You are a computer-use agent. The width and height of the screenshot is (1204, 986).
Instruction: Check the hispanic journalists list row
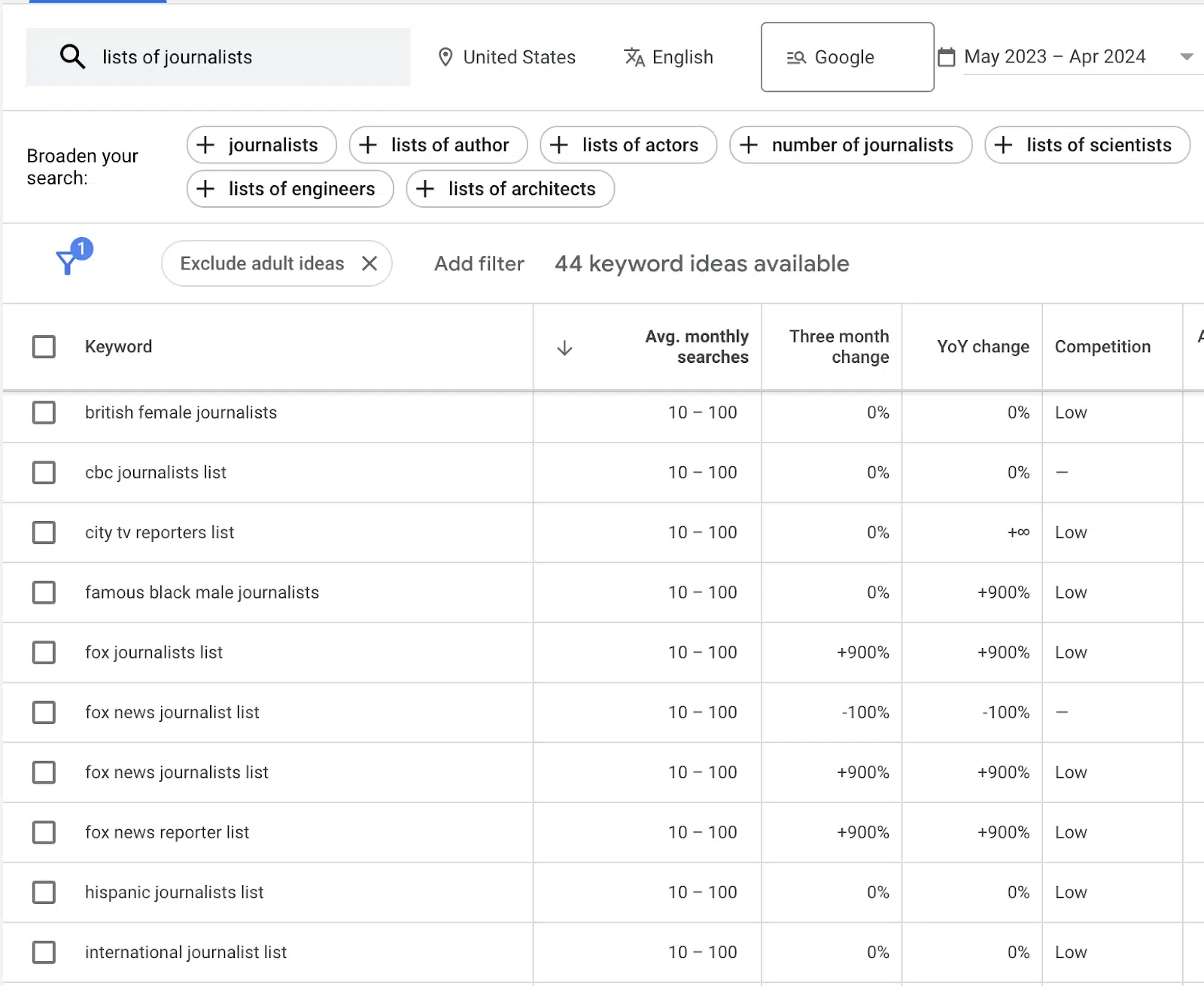44,893
